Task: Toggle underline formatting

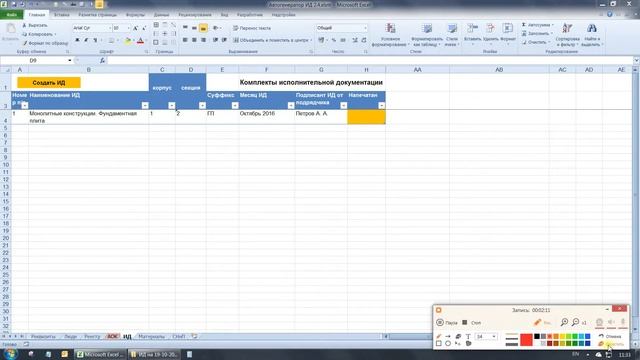Action: click(x=95, y=40)
